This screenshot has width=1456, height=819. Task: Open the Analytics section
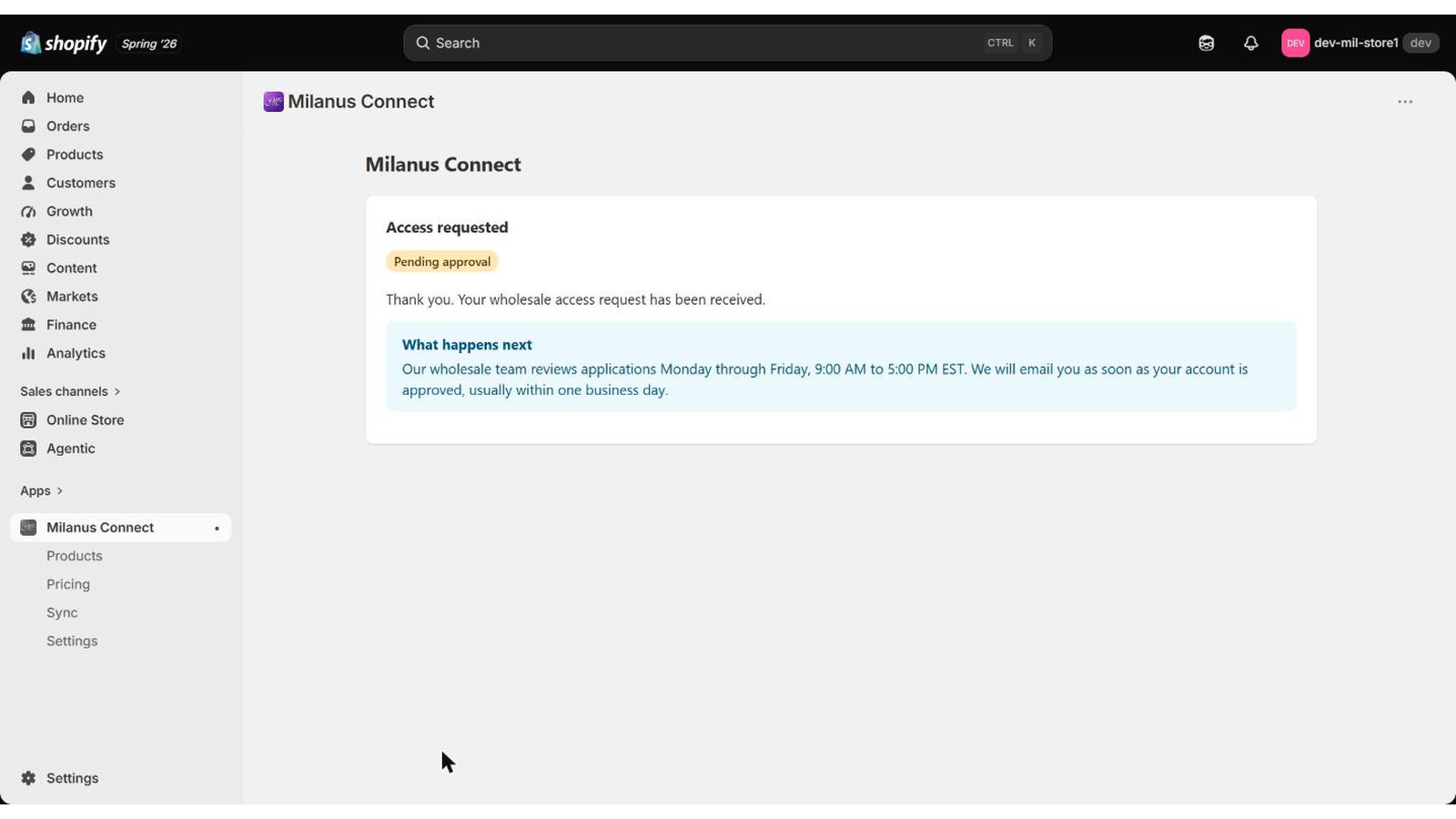(x=120, y=353)
